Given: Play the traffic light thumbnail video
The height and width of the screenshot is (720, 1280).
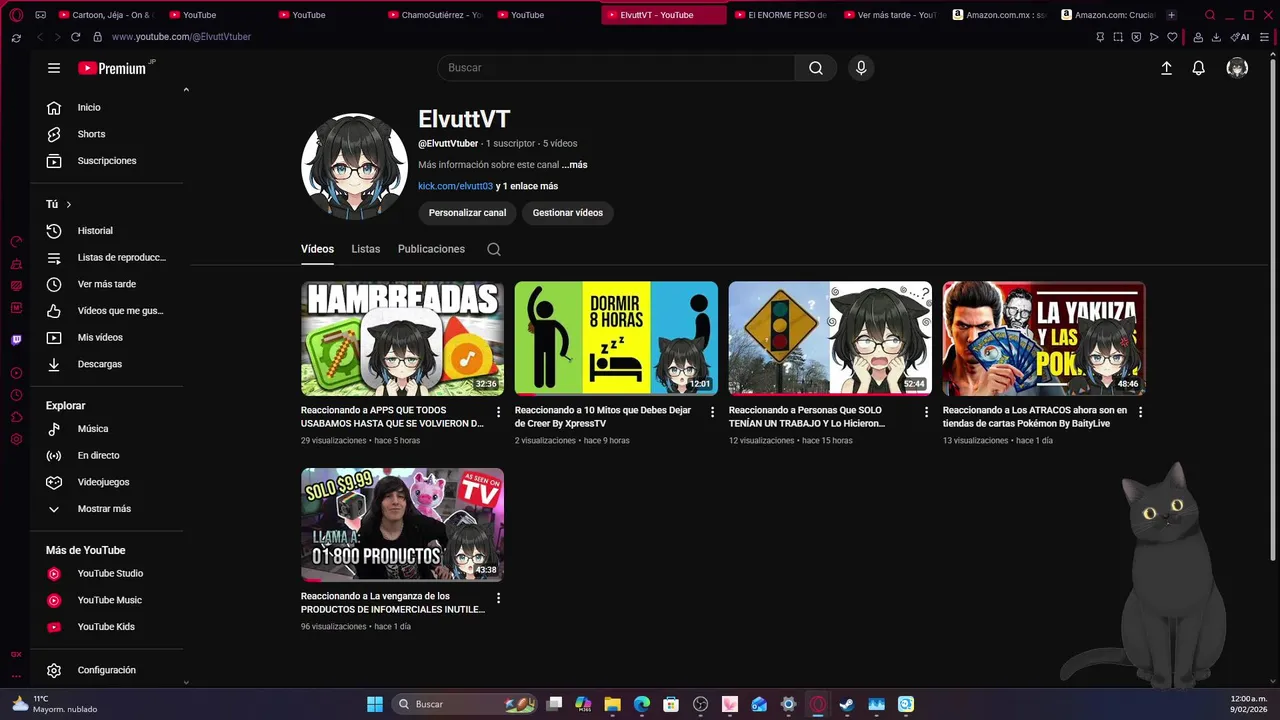Looking at the screenshot, I should click(x=830, y=338).
